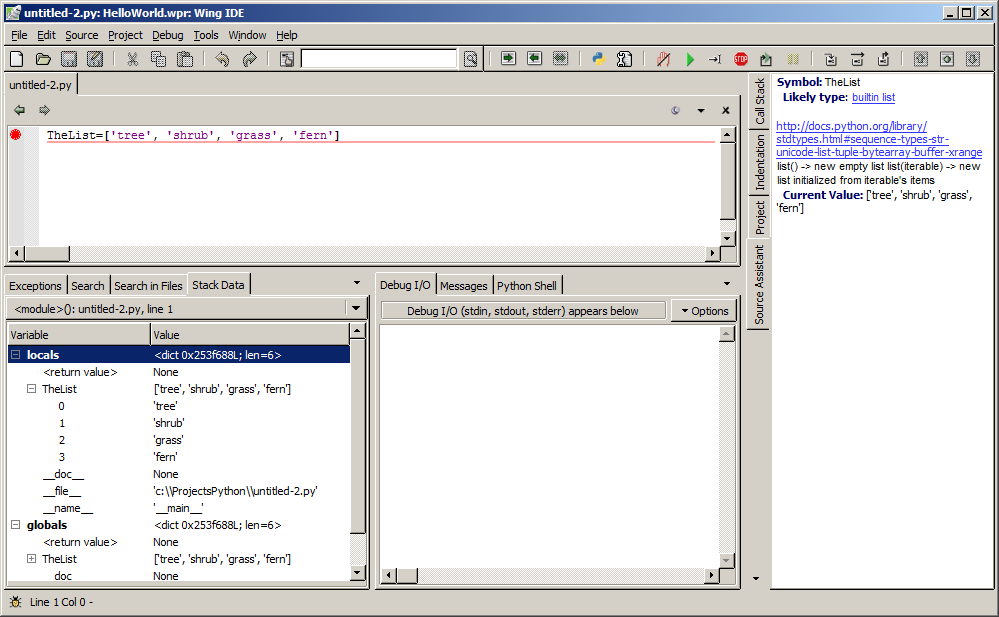Screen dimensions: 999x617
Task: Click the New file toolbar icon
Action: coord(16,59)
